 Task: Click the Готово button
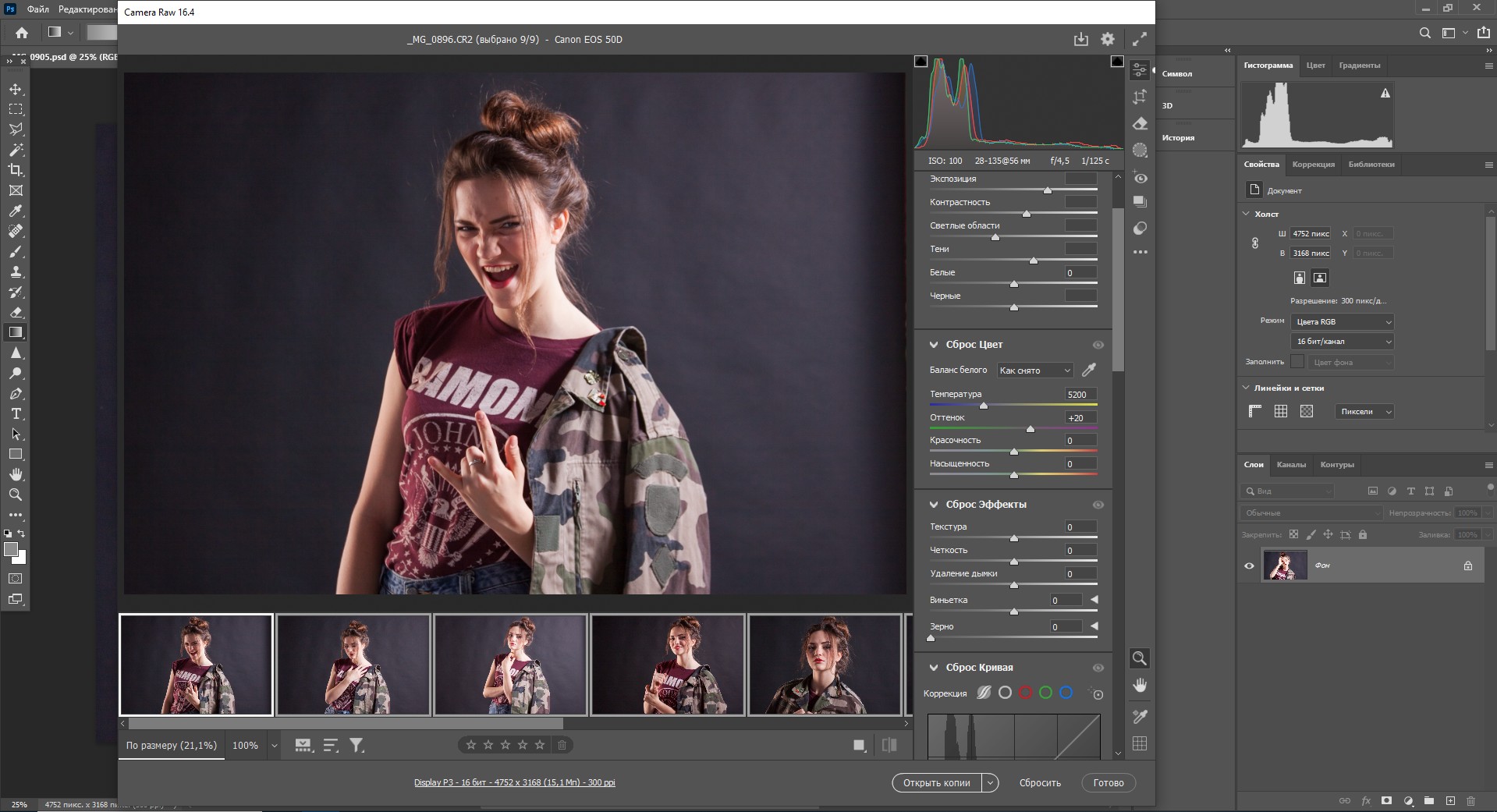(x=1108, y=782)
